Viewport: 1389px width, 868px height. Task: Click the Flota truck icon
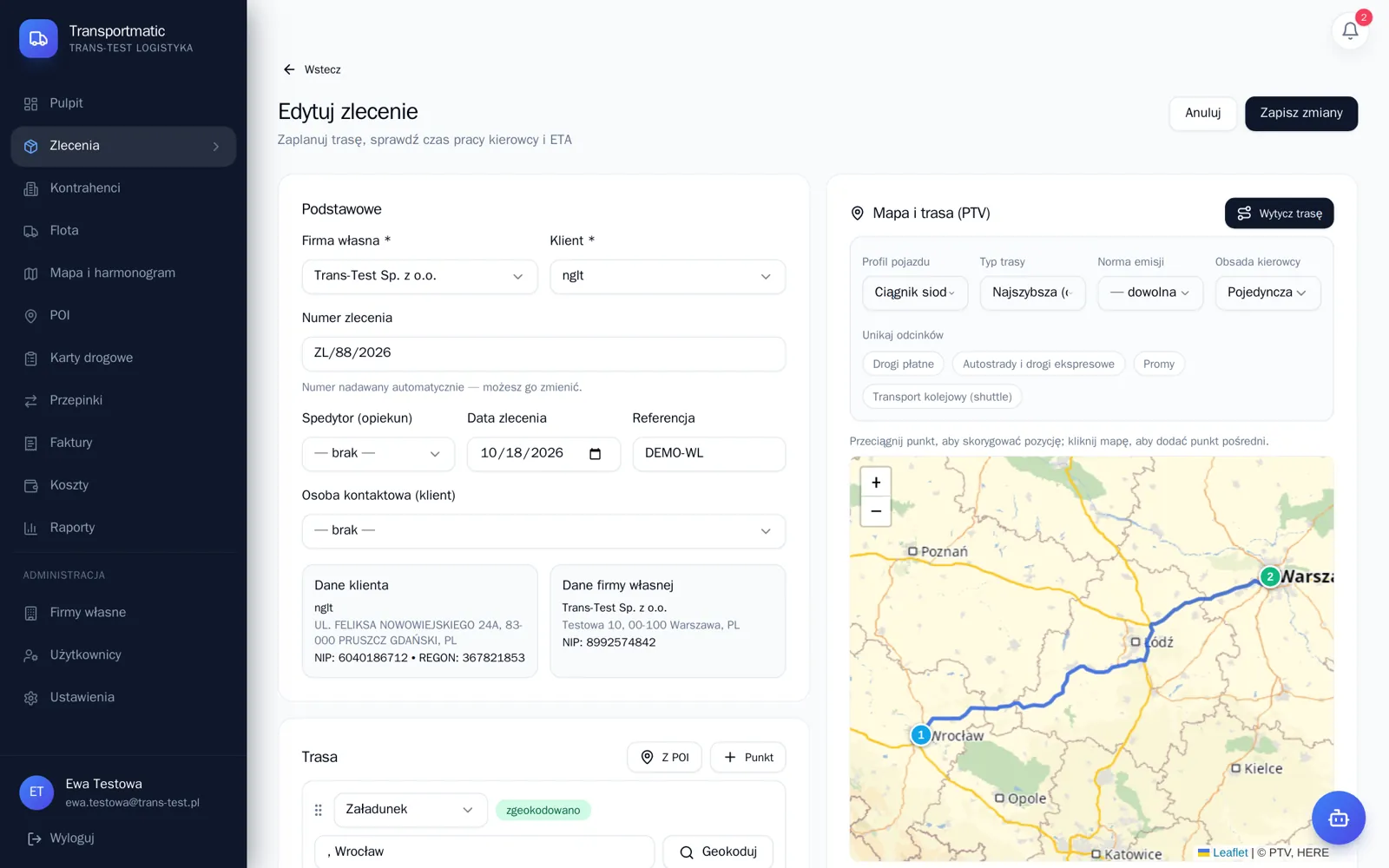pos(31,231)
